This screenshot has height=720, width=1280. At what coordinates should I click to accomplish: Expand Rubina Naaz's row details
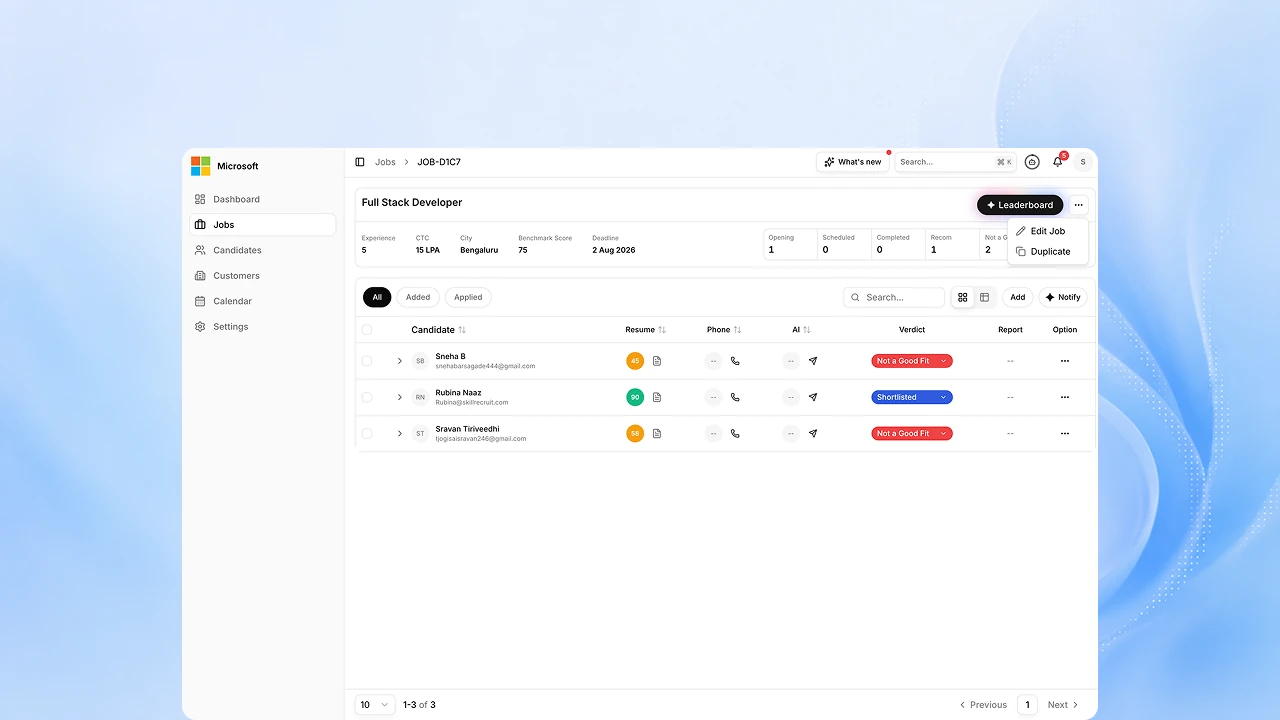[x=399, y=397]
